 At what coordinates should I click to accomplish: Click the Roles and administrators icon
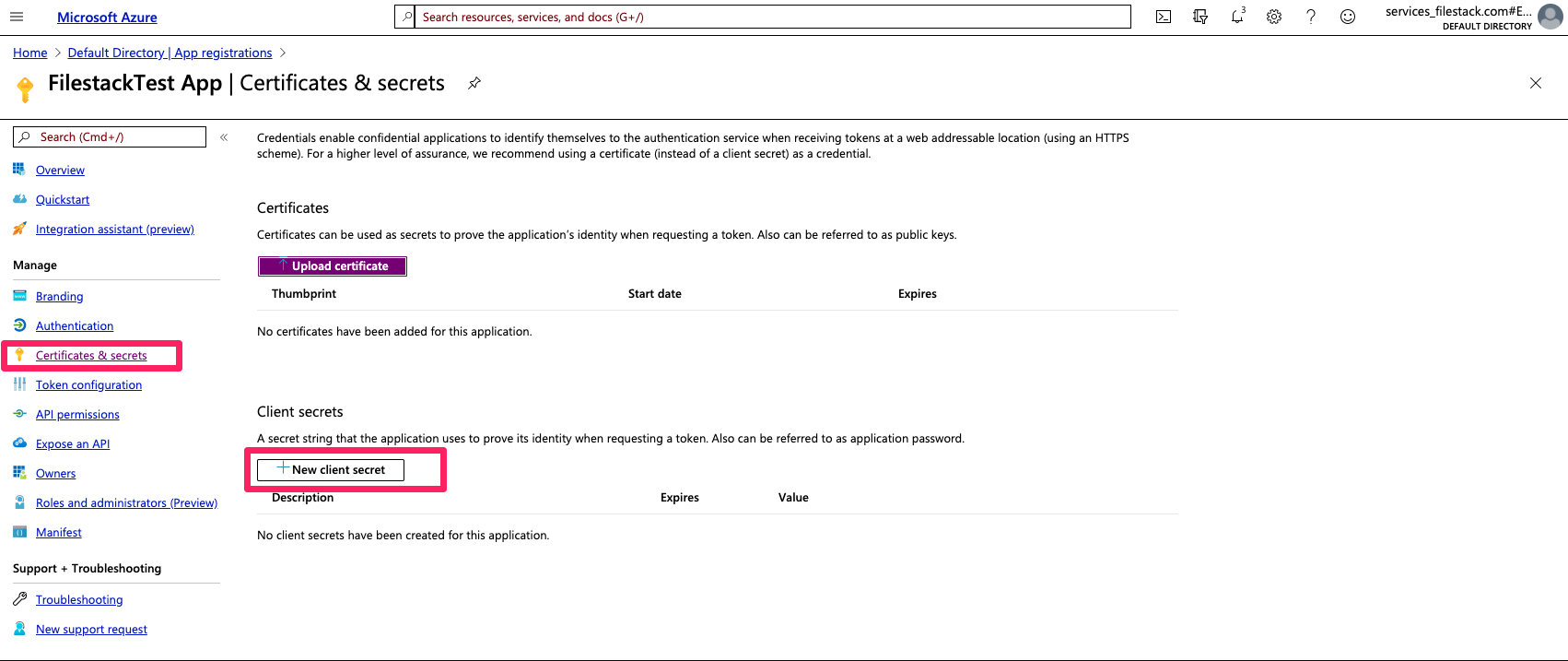(19, 502)
